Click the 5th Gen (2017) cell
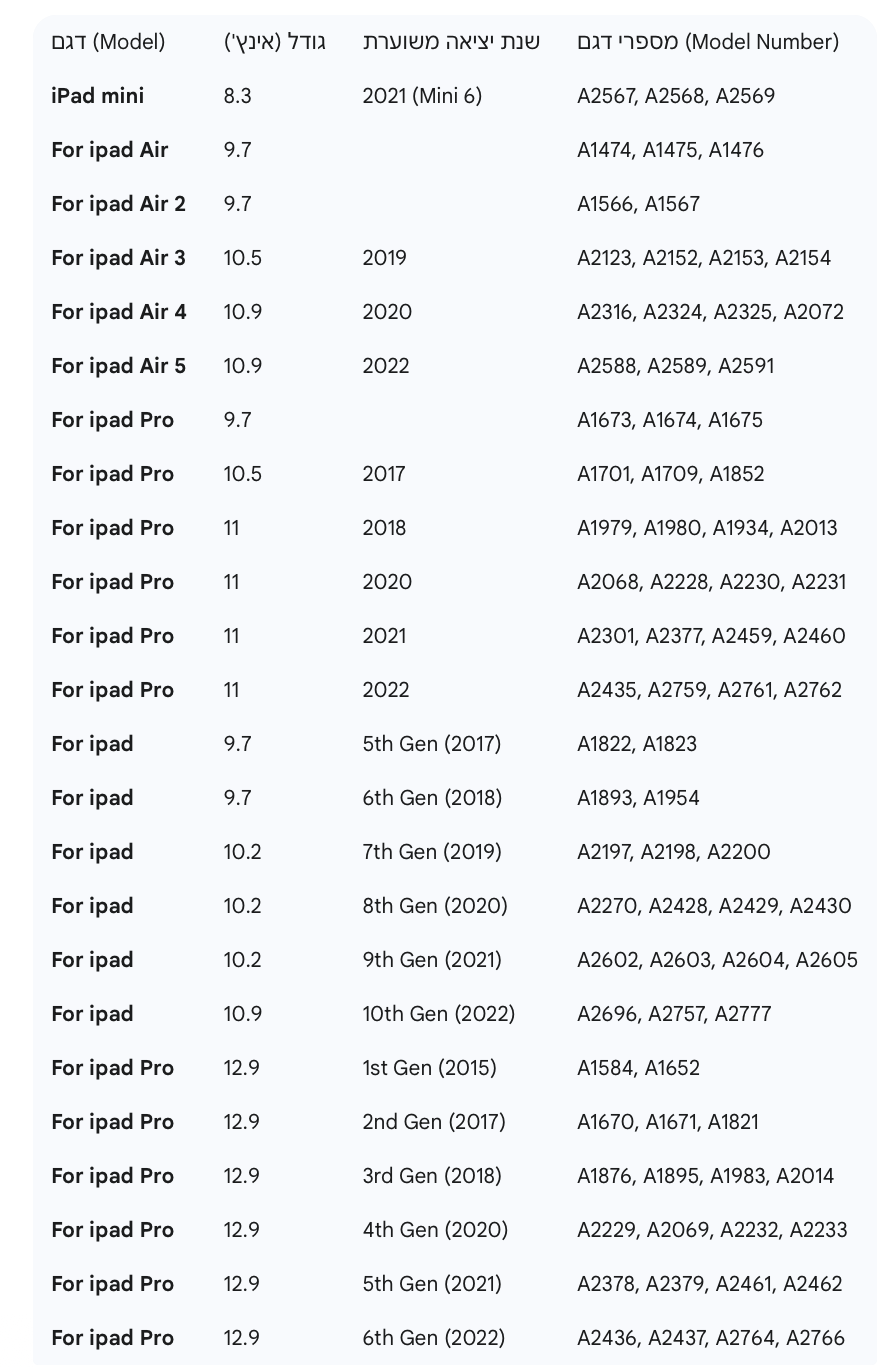 click(431, 744)
